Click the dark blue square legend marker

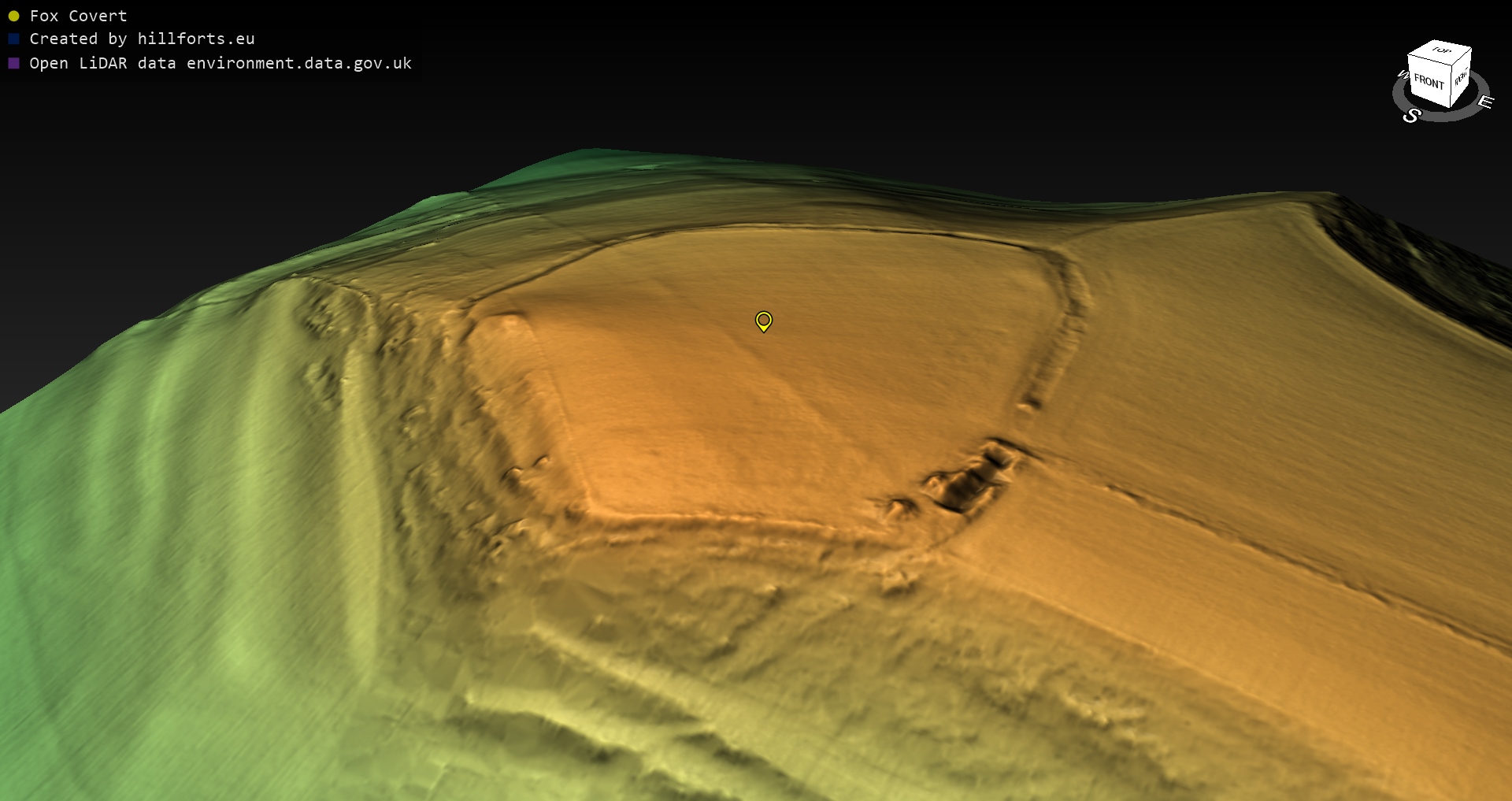13,39
